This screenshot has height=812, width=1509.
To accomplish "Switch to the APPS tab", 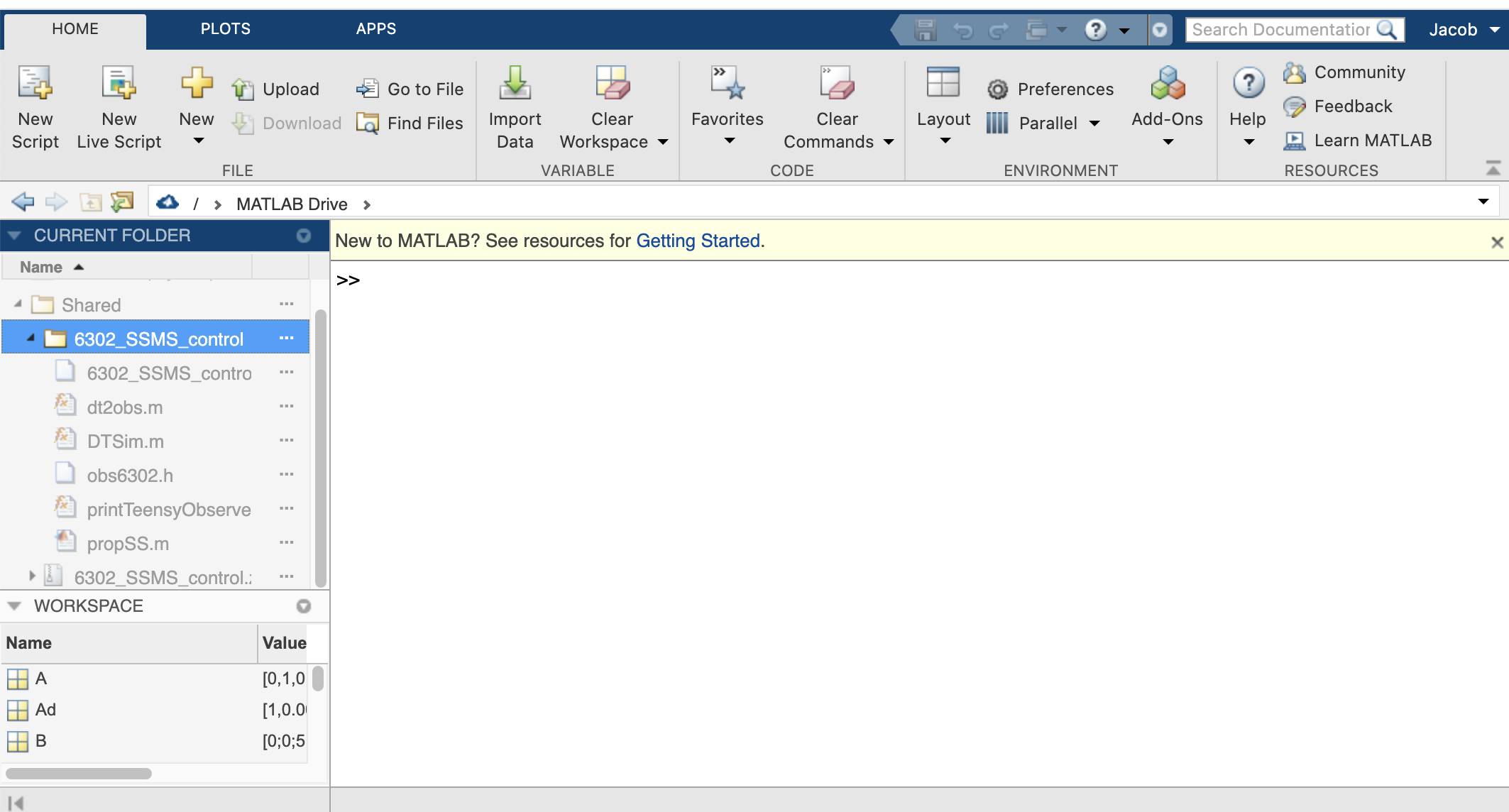I will [x=376, y=29].
